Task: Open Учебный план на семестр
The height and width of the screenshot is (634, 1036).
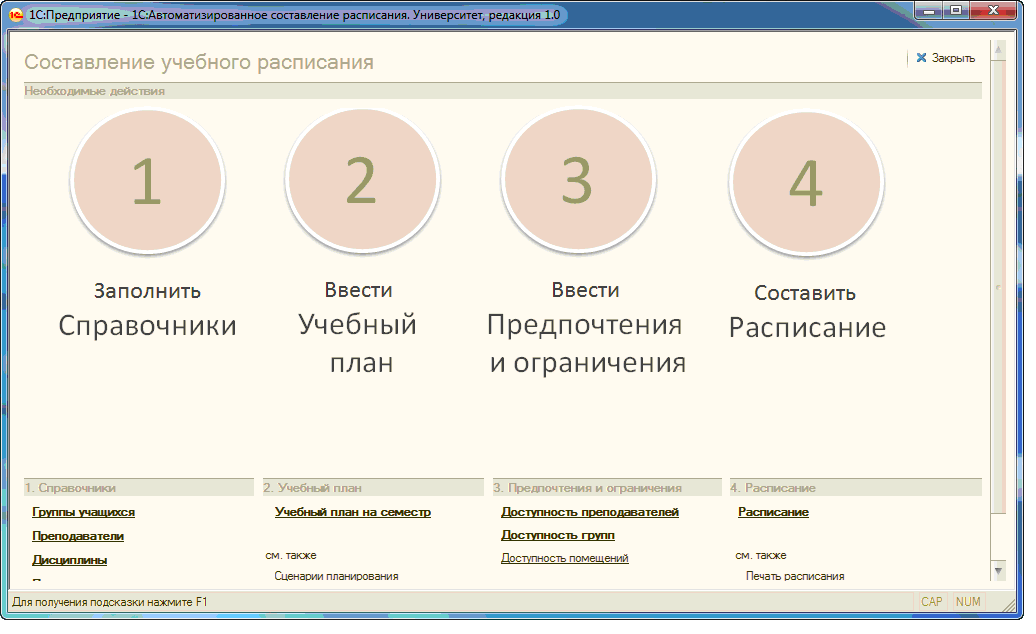Action: [353, 512]
